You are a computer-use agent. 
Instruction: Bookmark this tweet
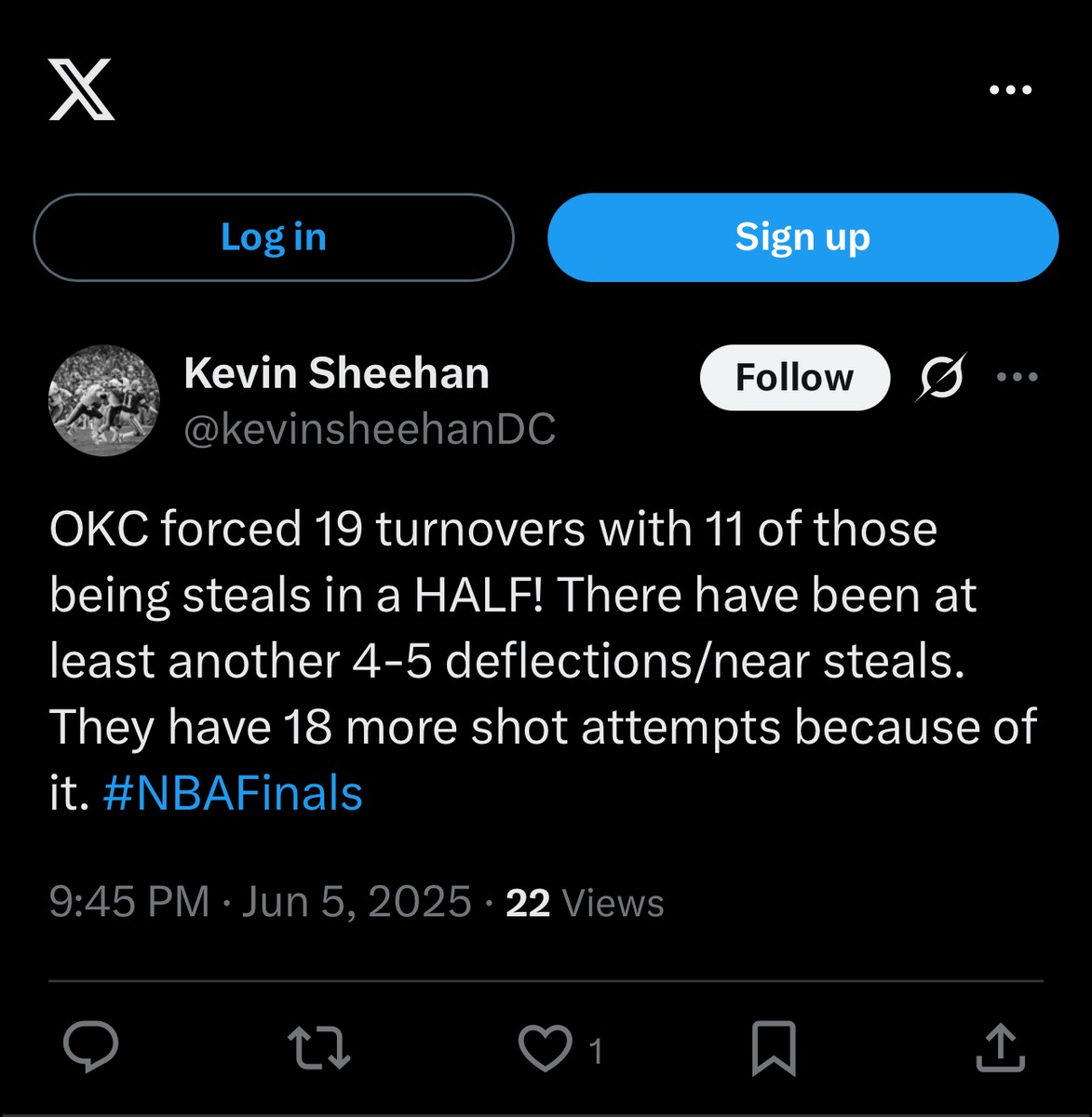tap(773, 1048)
